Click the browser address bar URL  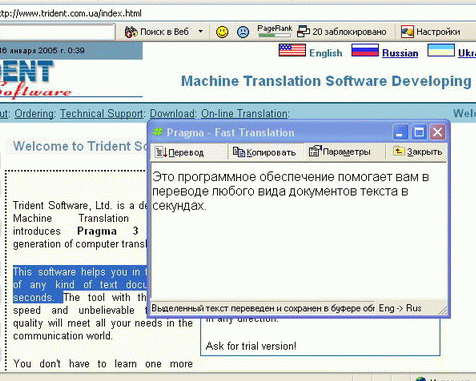(70, 13)
